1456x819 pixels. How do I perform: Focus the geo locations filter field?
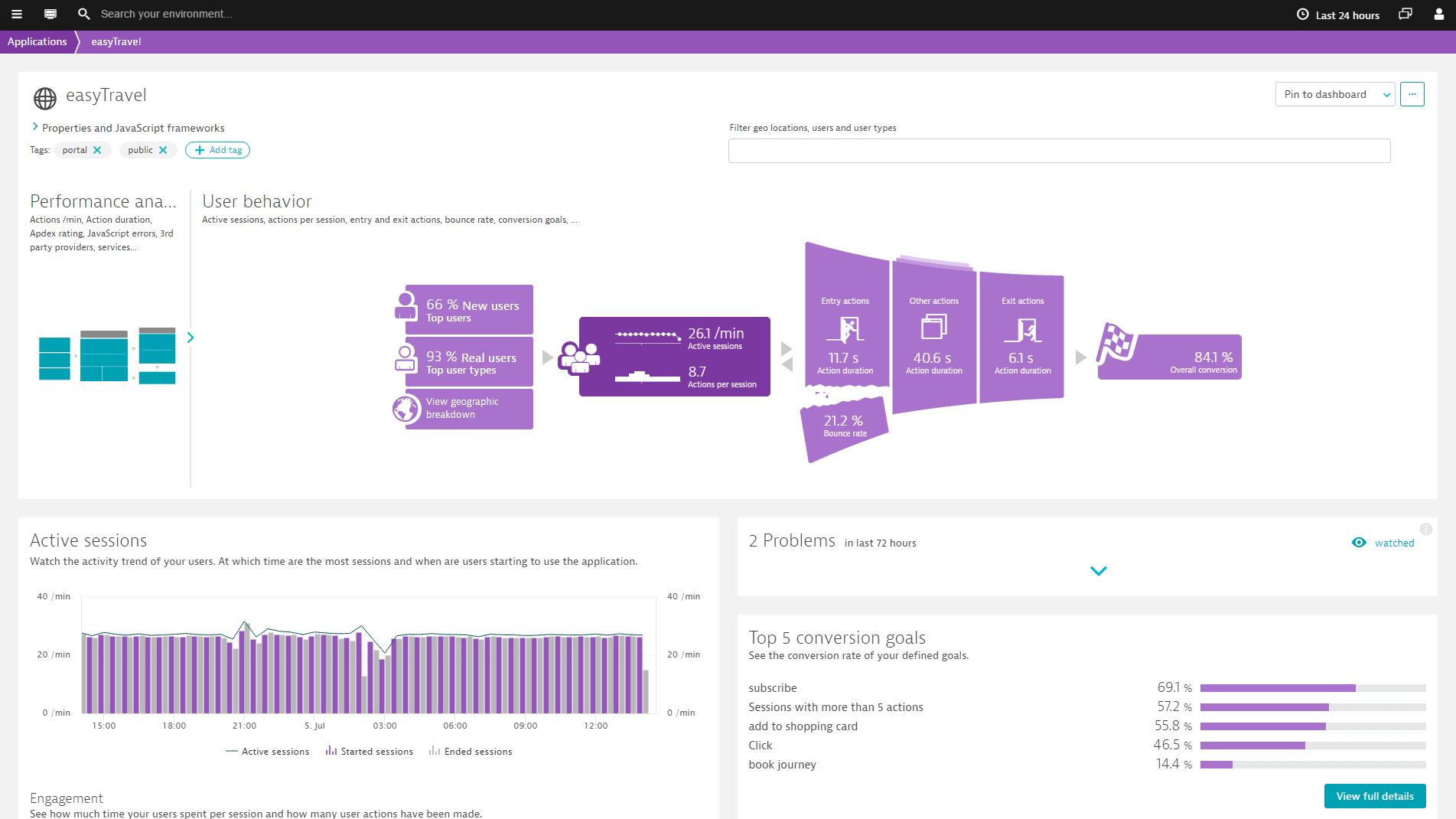(1059, 151)
